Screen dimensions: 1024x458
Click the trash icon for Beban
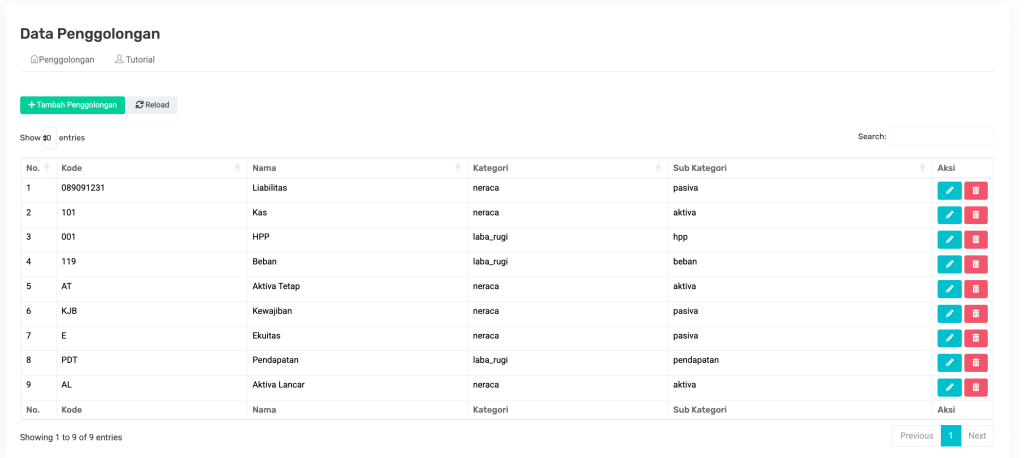click(x=976, y=264)
